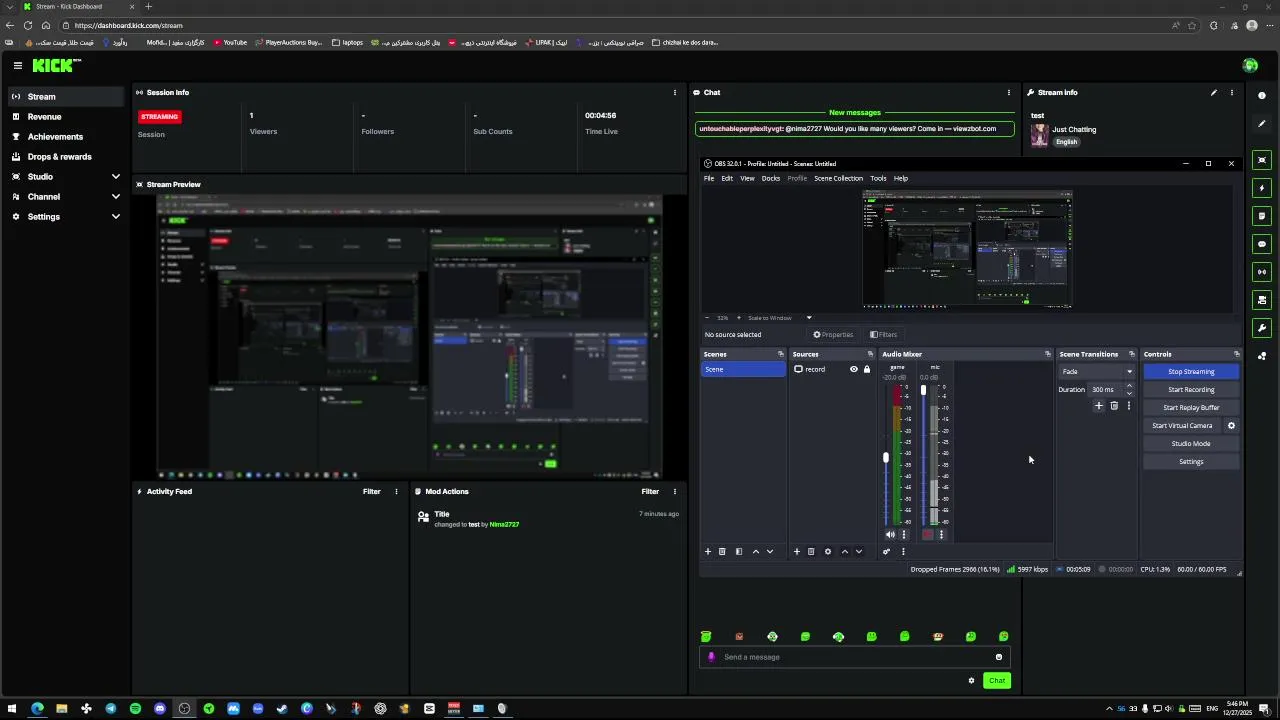The width and height of the screenshot is (1280, 720).
Task: Open Mod Actions options menu
Action: click(x=674, y=491)
